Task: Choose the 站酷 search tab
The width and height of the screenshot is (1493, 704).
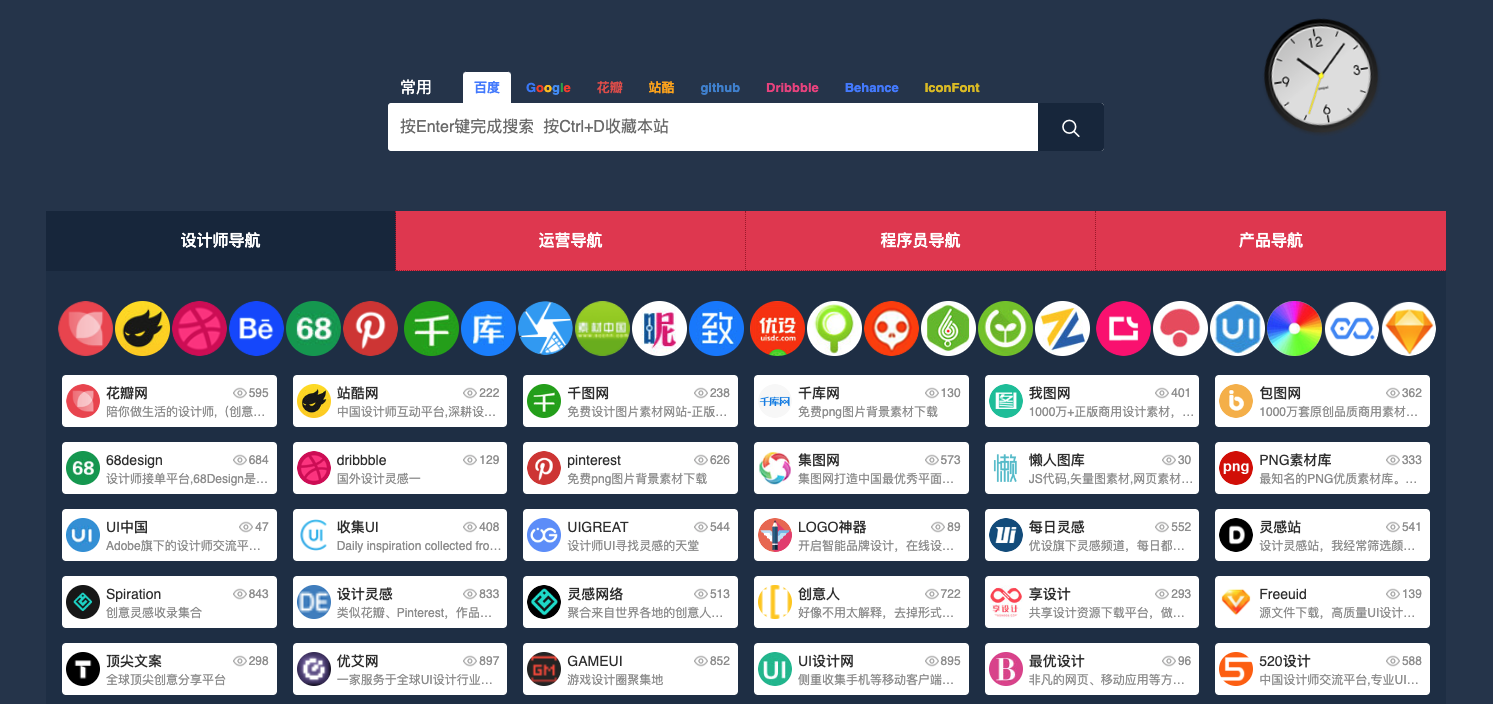Action: coord(661,87)
